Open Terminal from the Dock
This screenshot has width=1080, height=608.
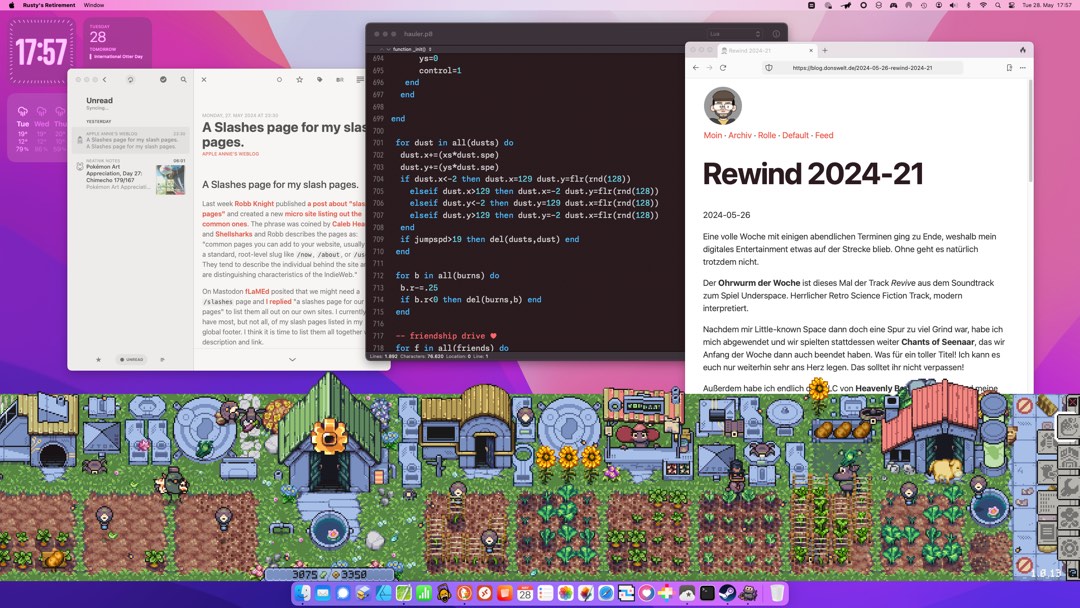(707, 593)
